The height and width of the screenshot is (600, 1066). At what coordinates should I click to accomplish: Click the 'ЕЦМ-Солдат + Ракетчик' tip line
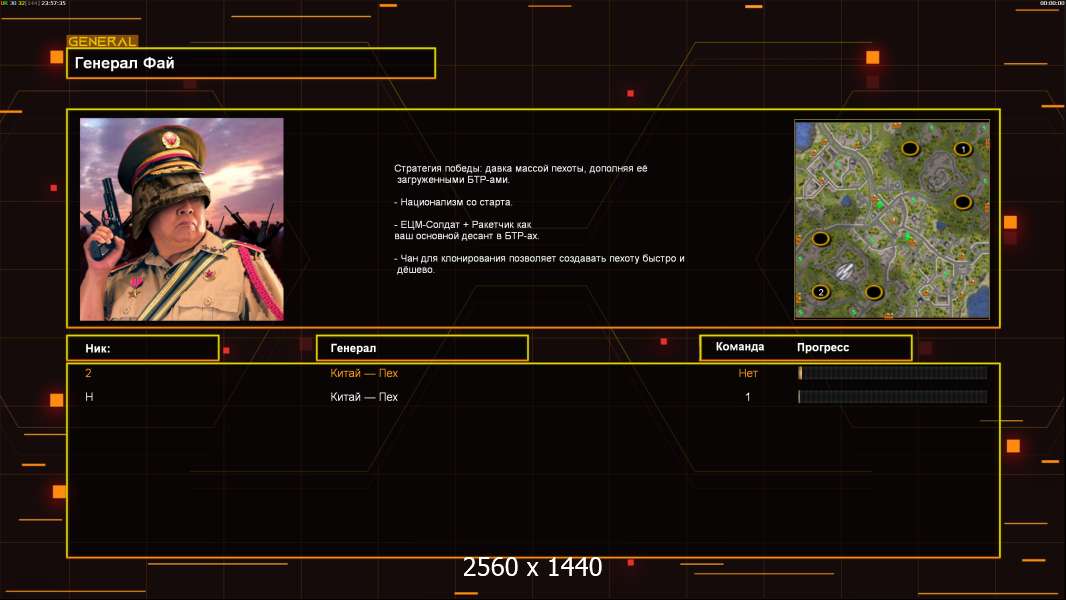(x=466, y=230)
